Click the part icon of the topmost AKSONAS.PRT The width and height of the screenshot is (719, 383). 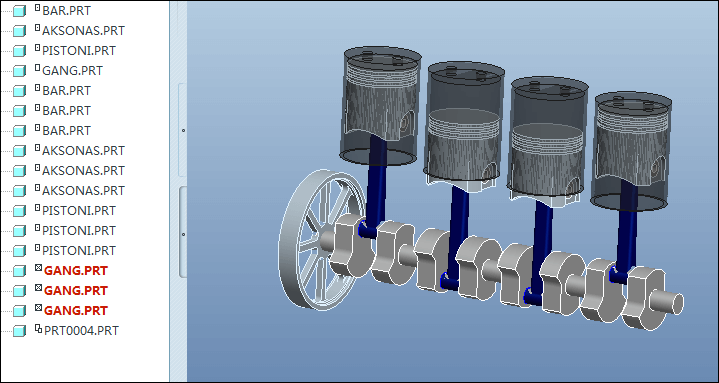point(19,31)
